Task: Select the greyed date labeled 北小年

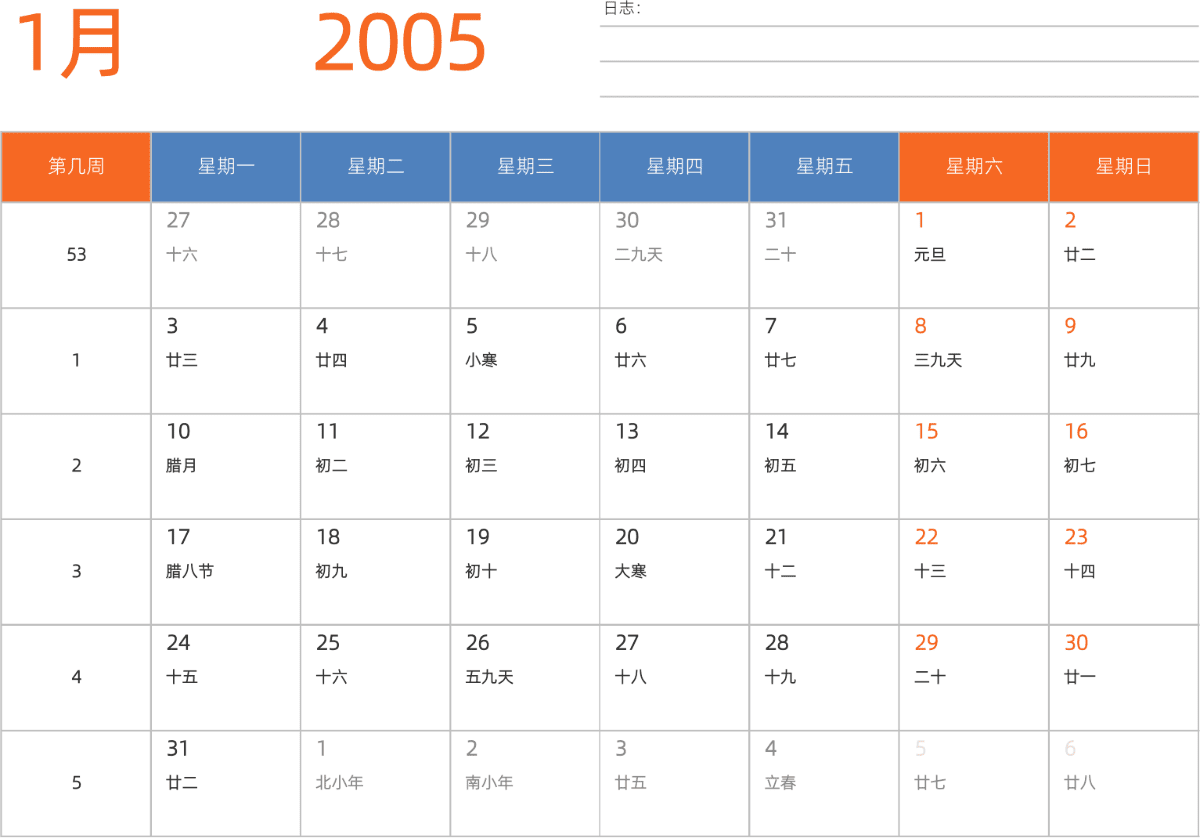Action: point(376,784)
